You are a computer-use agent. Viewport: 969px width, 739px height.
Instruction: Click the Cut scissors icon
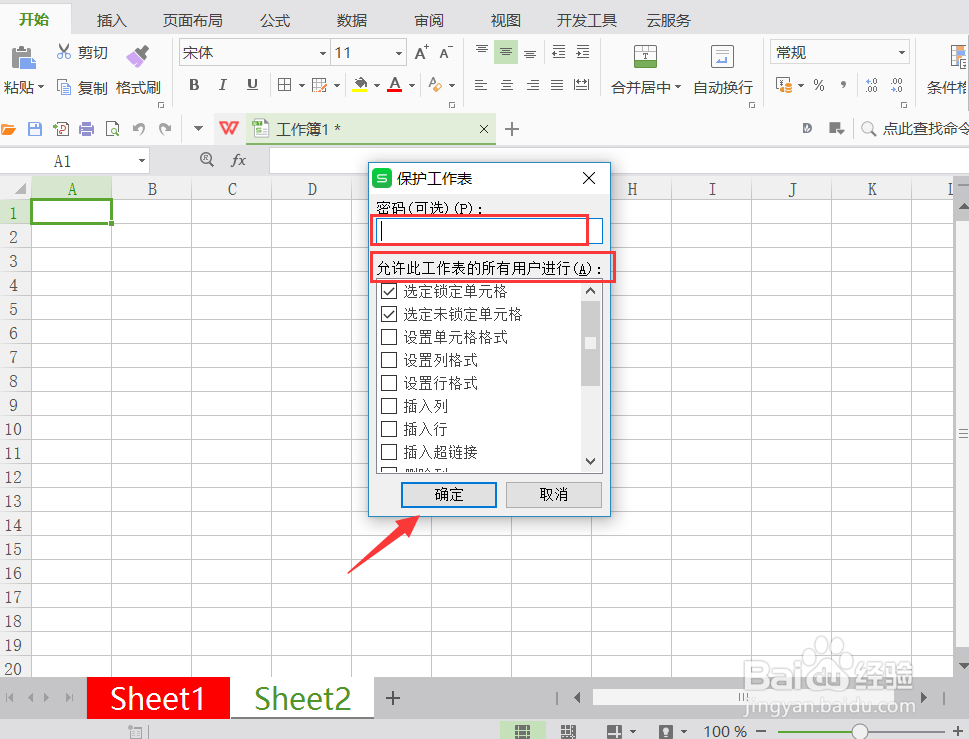click(x=64, y=51)
